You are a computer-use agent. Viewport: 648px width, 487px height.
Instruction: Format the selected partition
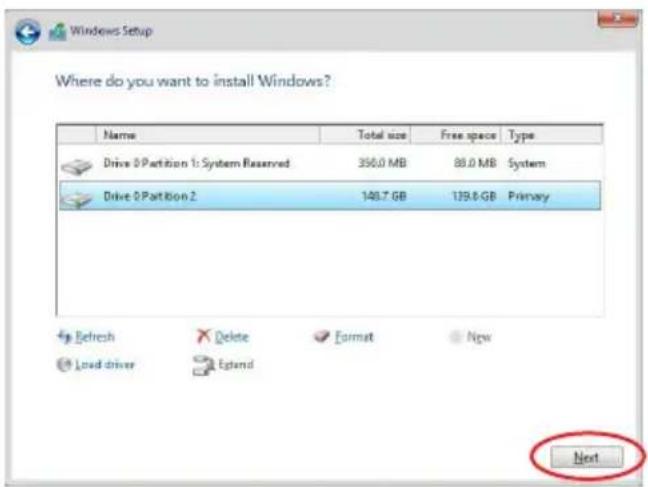click(x=354, y=337)
